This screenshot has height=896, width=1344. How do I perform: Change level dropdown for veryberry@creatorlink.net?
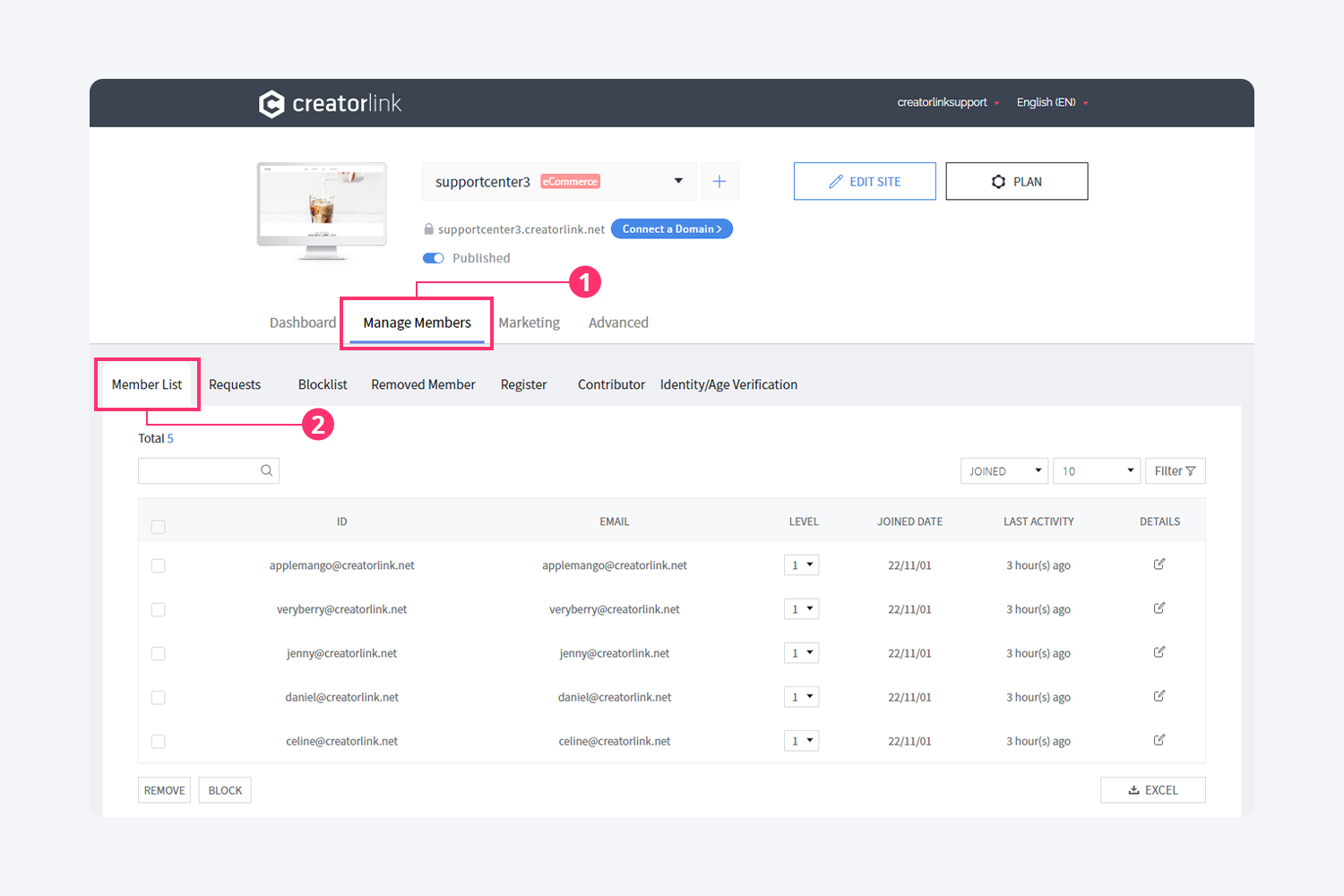click(802, 609)
